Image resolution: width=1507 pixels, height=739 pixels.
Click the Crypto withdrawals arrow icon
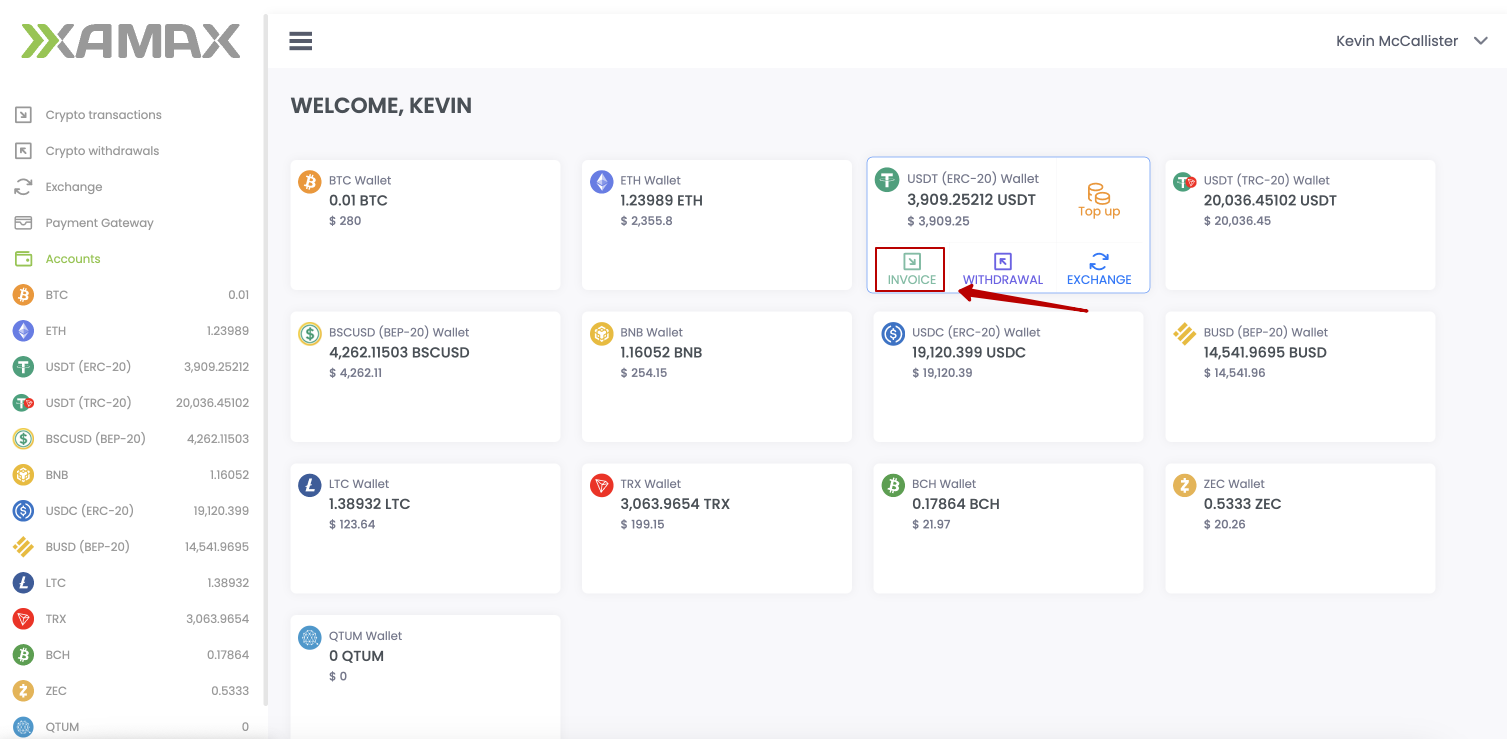23,151
